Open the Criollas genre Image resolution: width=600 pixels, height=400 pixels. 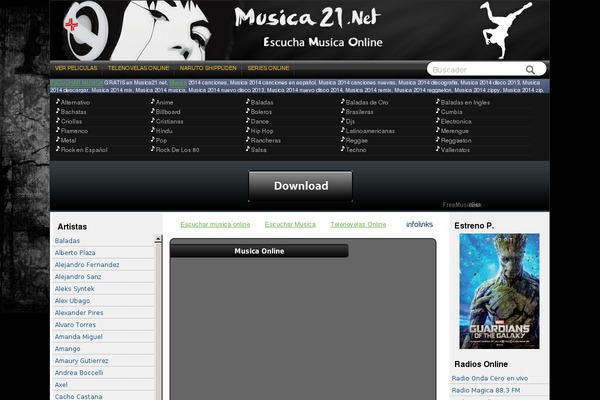click(x=71, y=121)
